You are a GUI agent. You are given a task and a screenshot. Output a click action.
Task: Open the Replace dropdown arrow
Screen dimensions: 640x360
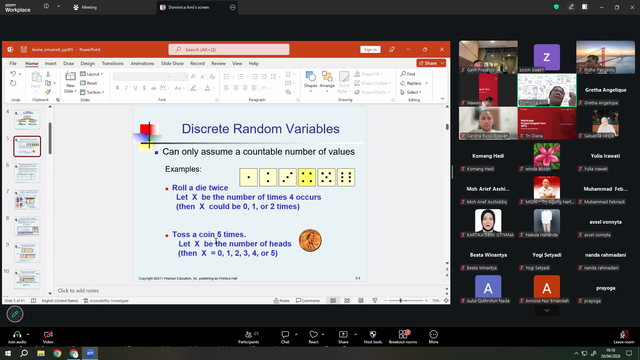click(427, 83)
